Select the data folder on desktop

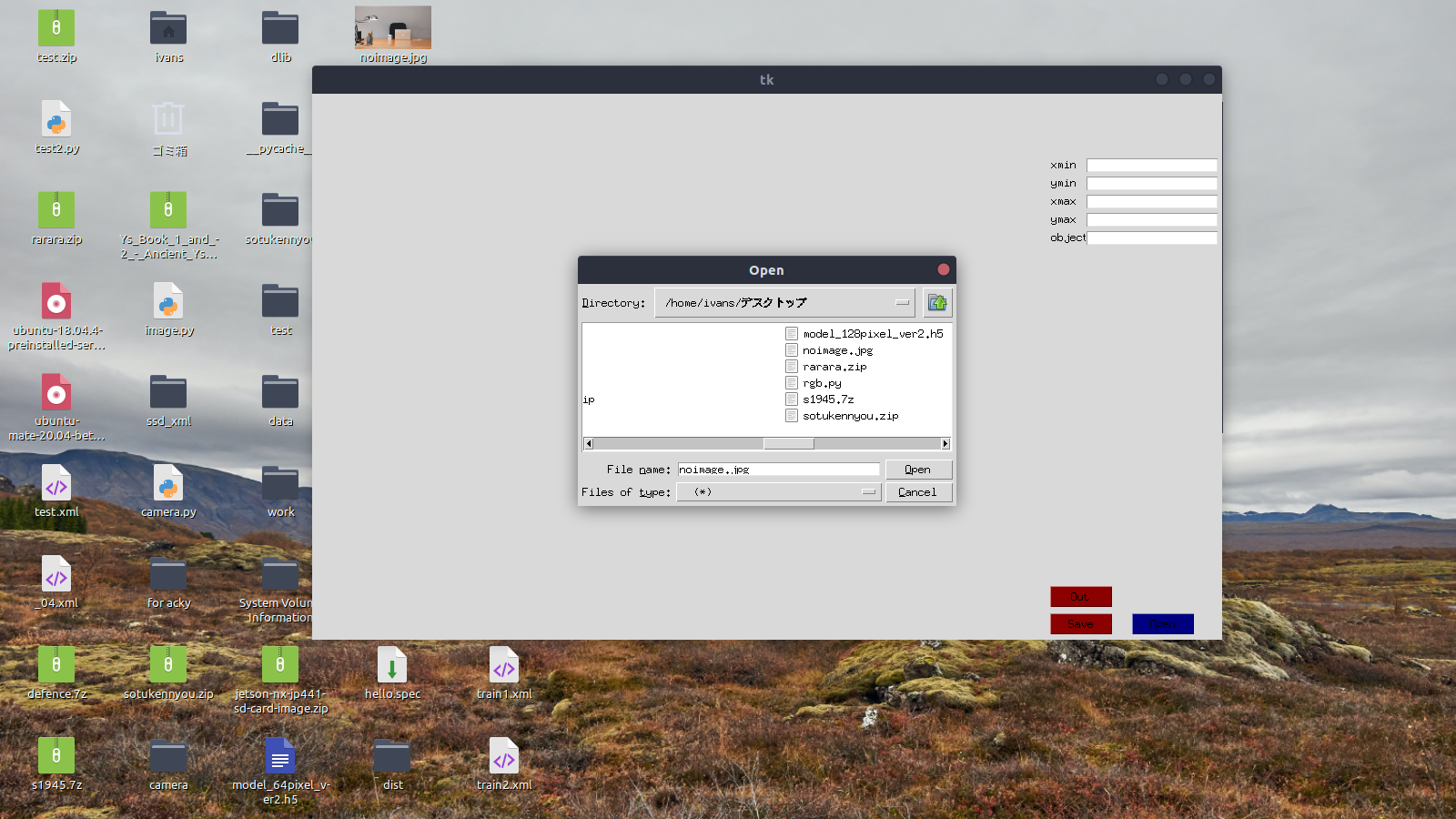[x=280, y=392]
